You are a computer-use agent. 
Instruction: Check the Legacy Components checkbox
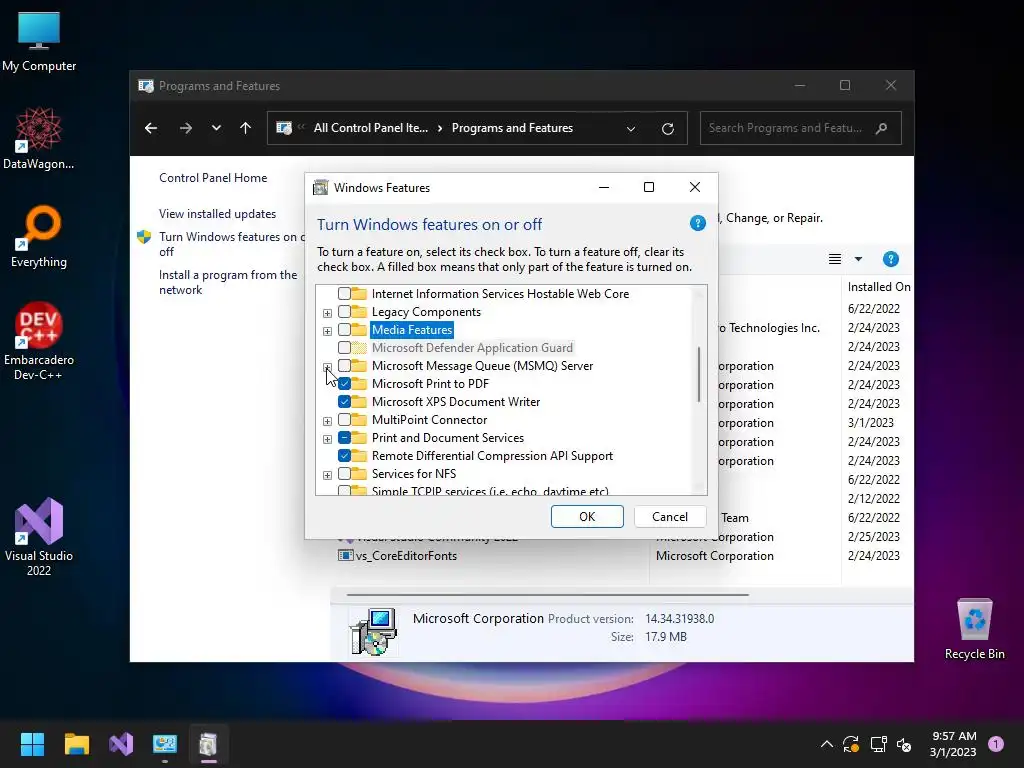point(344,312)
